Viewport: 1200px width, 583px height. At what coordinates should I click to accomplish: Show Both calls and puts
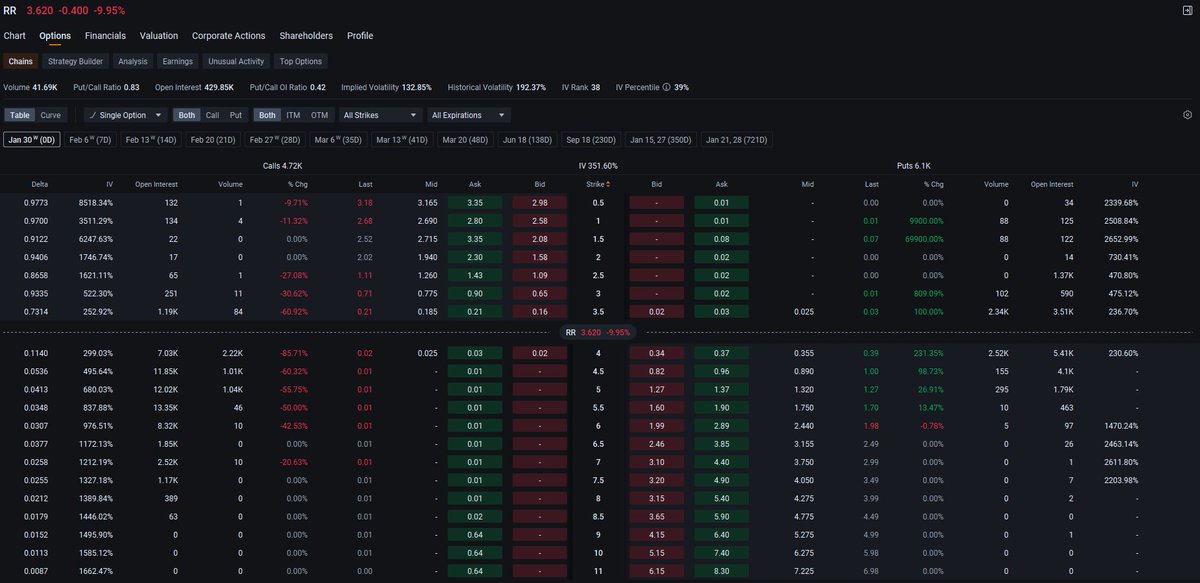tap(187, 115)
